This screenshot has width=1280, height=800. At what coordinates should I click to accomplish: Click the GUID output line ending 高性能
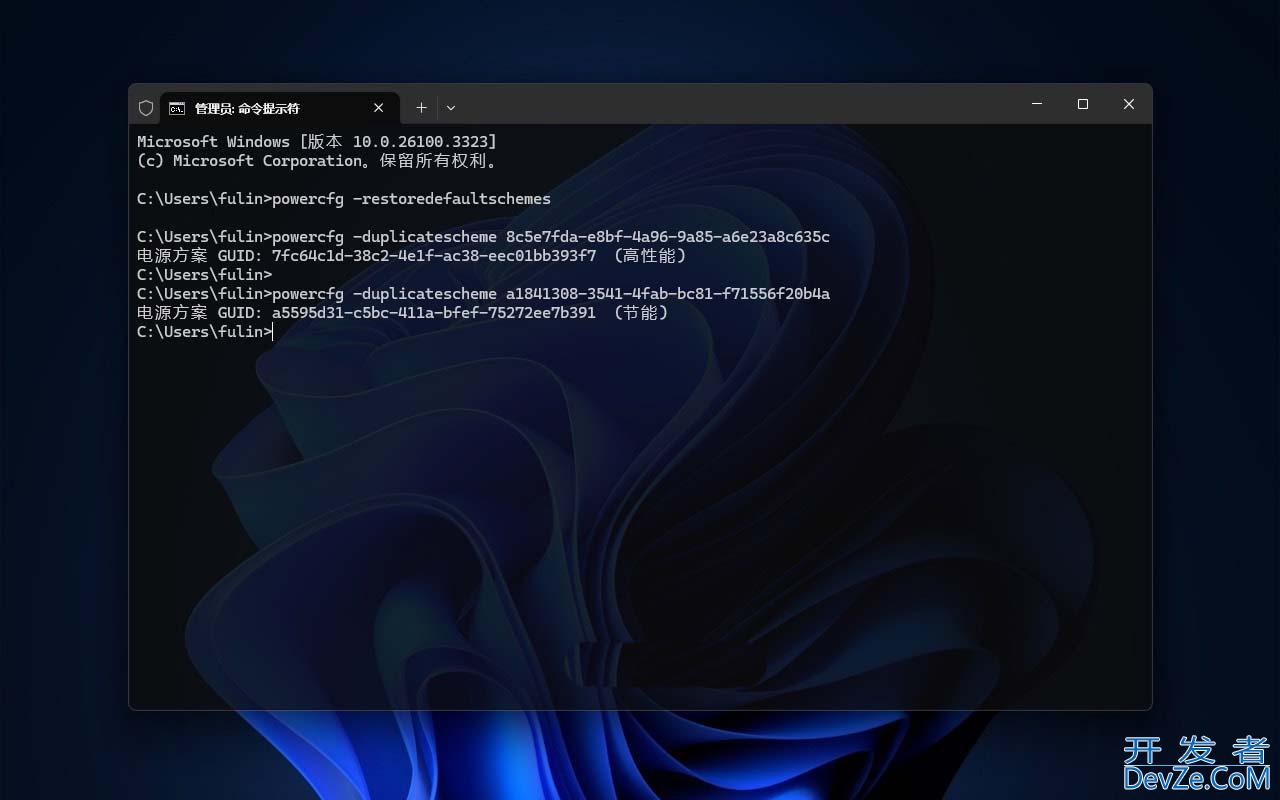pyautogui.click(x=412, y=256)
